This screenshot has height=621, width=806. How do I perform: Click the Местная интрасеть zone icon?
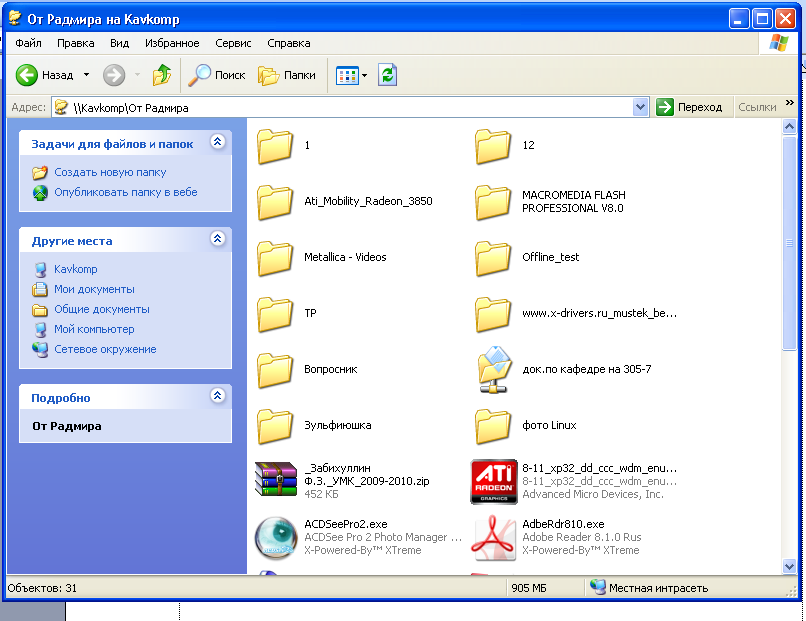coord(598,587)
